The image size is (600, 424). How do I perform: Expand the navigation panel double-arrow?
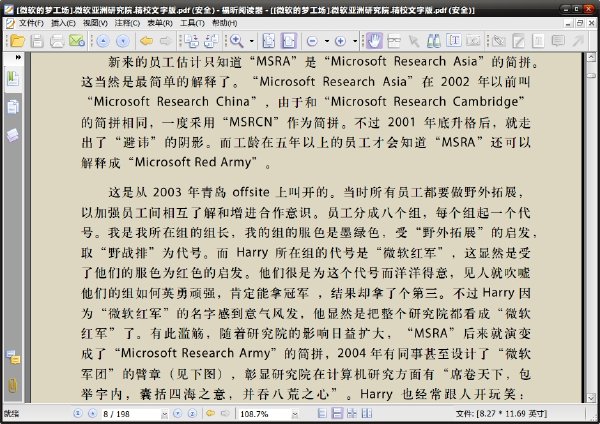click(18, 57)
